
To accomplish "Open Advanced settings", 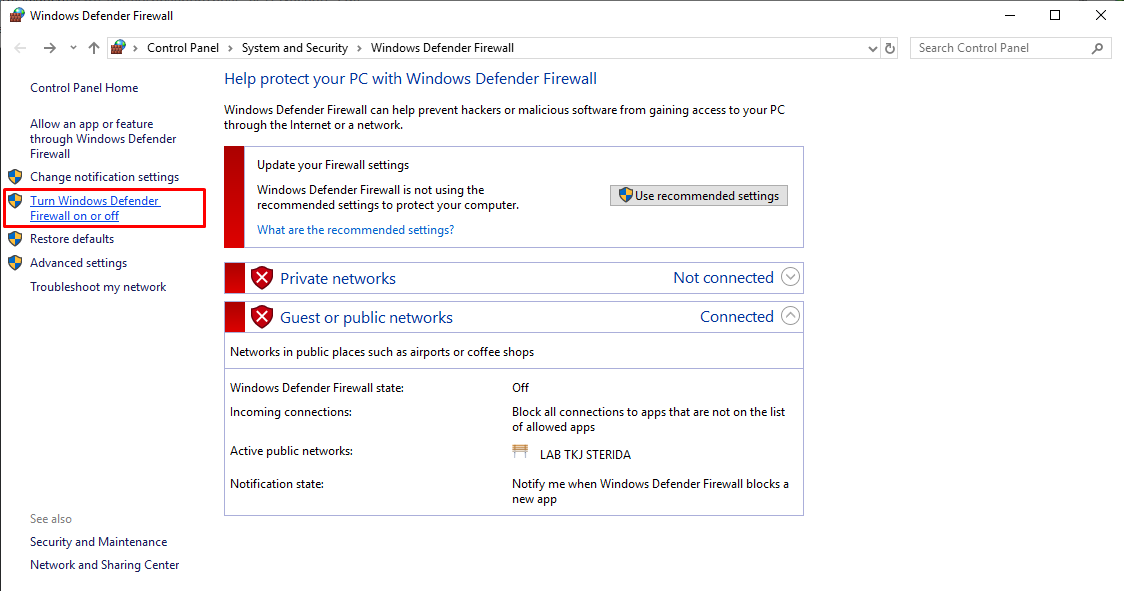I will [x=78, y=263].
